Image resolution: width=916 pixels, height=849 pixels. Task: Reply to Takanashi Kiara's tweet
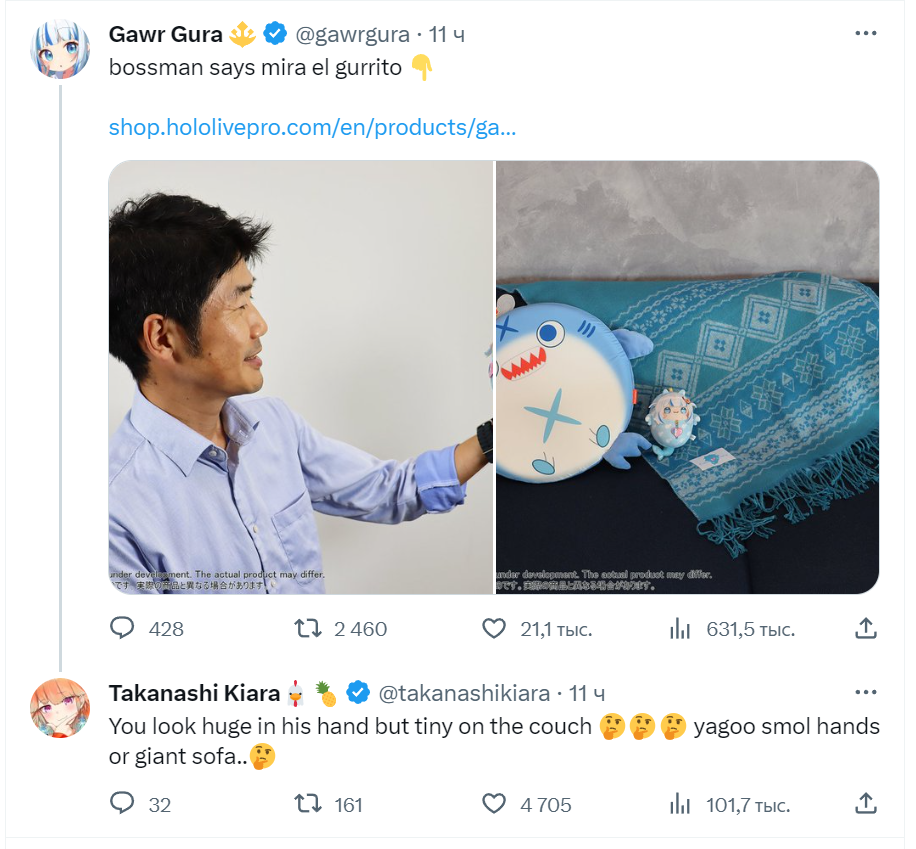(122, 803)
